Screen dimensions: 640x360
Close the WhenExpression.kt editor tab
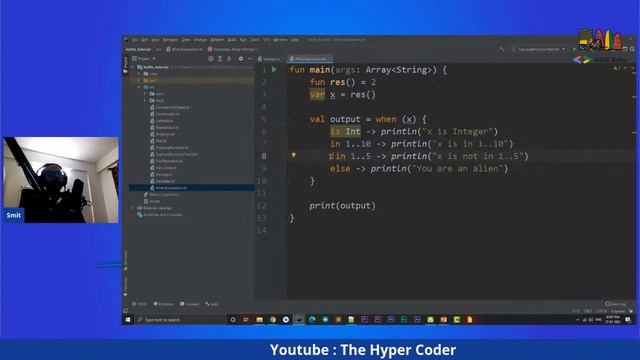(x=330, y=59)
